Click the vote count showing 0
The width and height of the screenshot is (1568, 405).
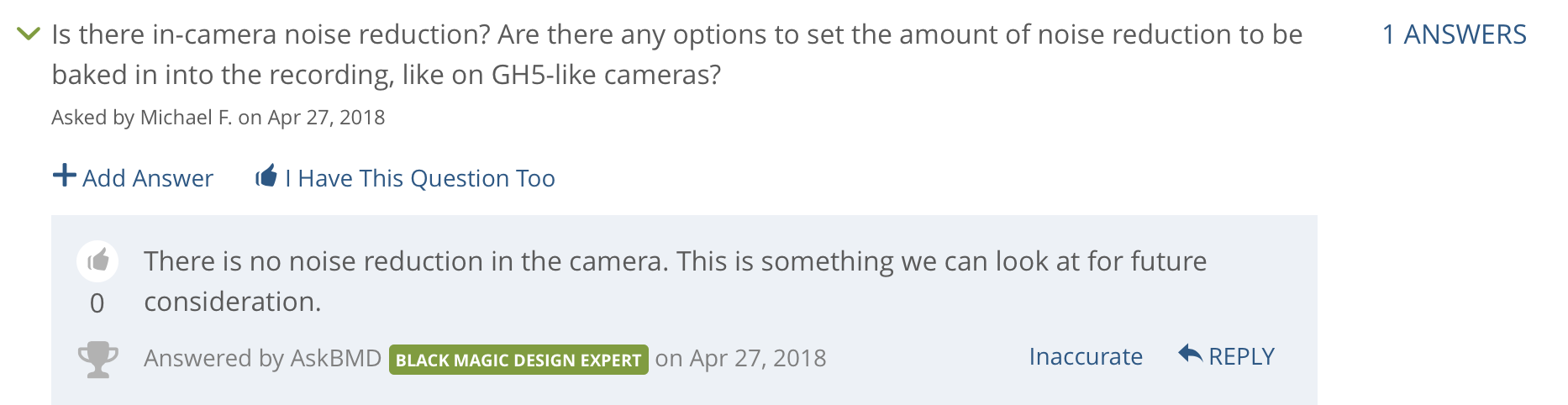click(97, 303)
